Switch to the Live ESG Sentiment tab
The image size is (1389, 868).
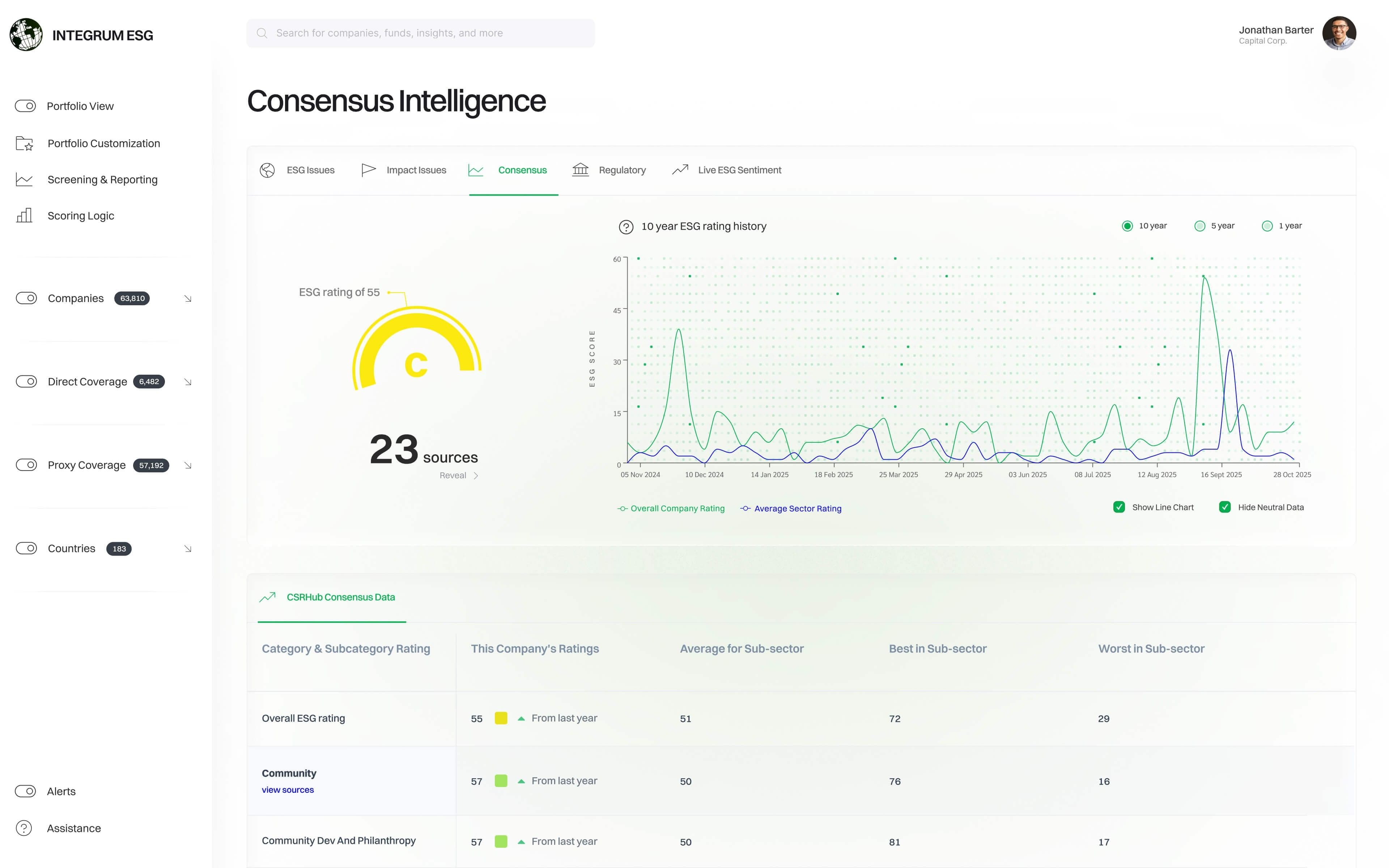pos(739,170)
